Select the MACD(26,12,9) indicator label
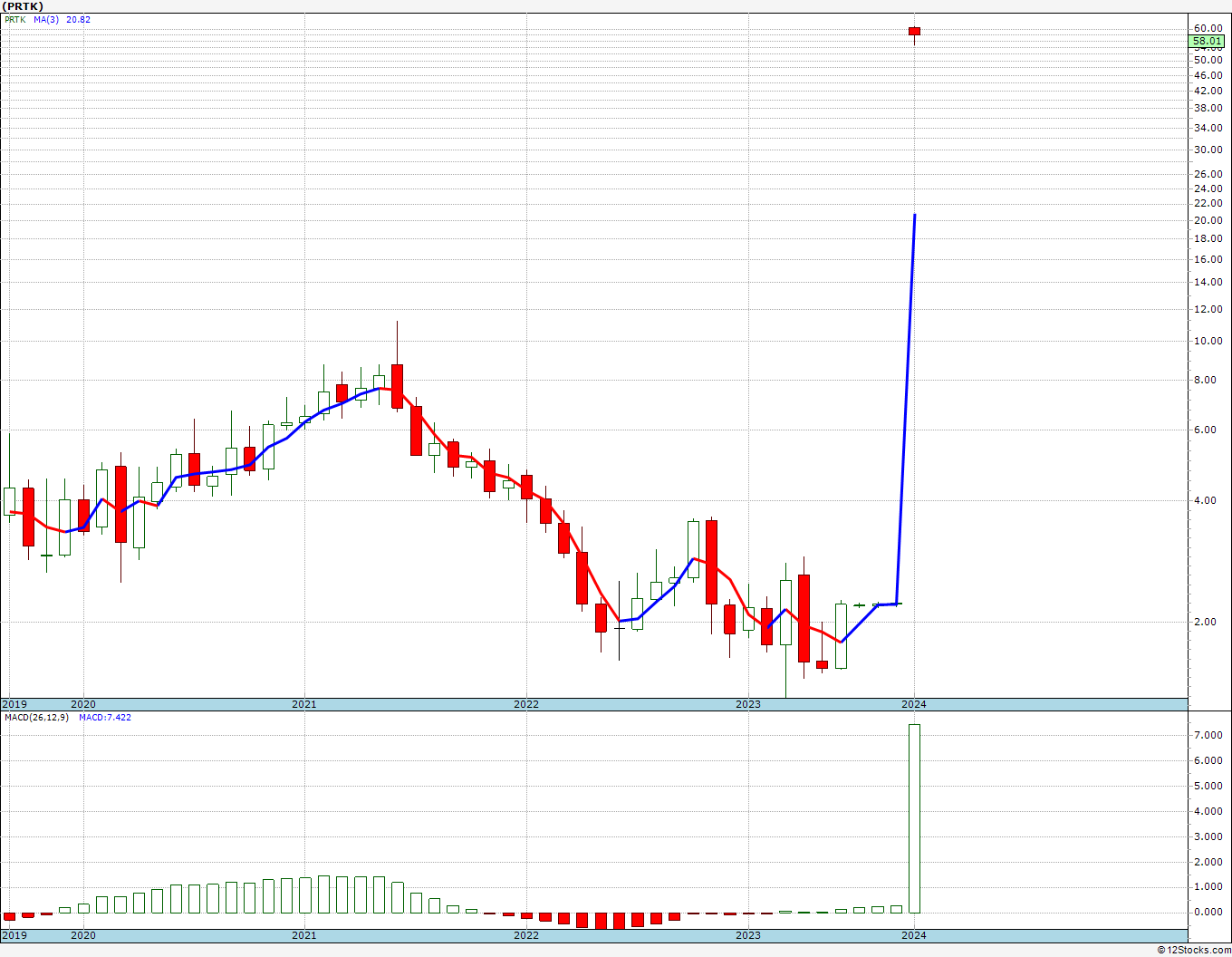 click(x=36, y=718)
